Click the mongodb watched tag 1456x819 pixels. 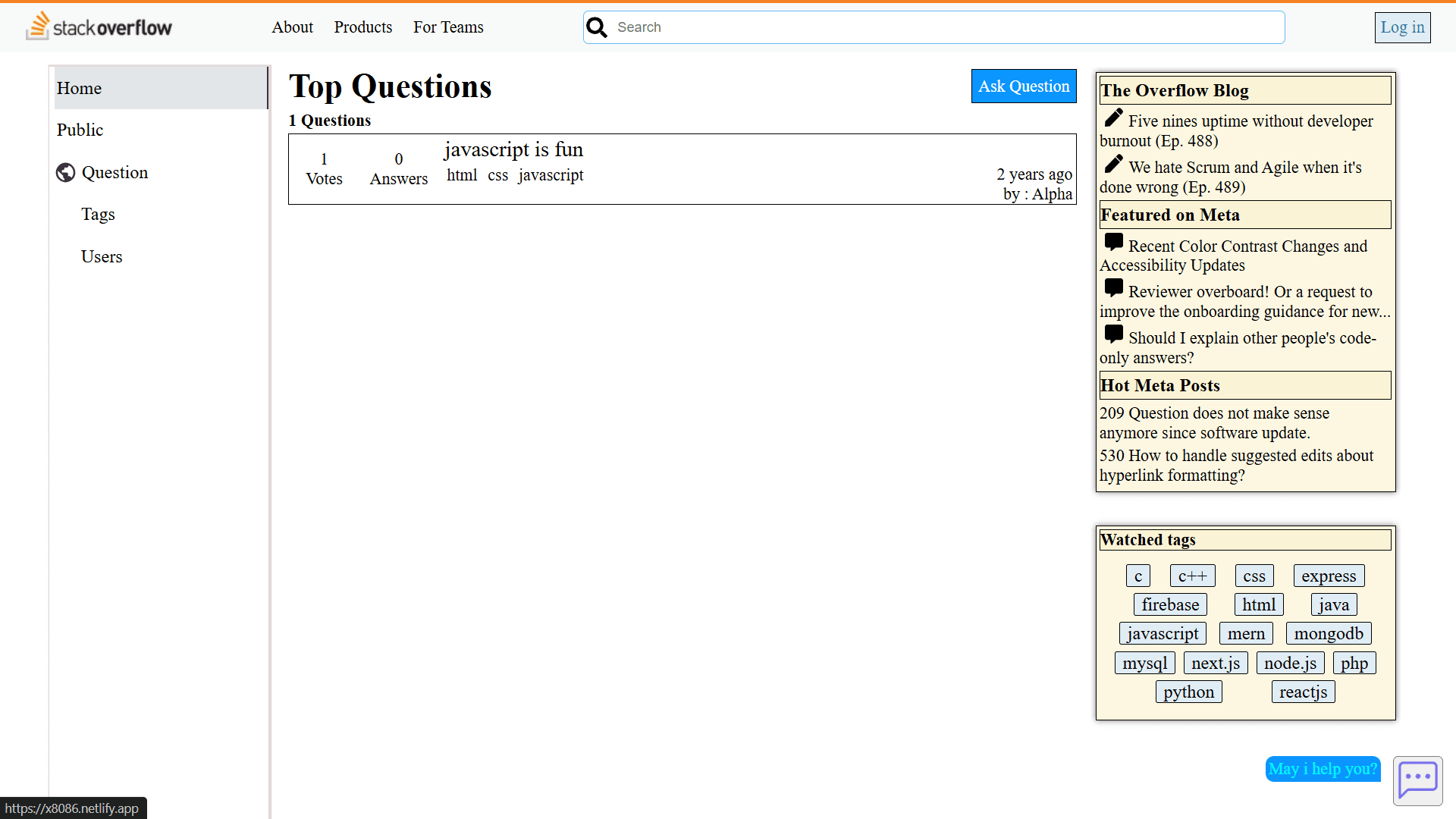pyautogui.click(x=1329, y=633)
